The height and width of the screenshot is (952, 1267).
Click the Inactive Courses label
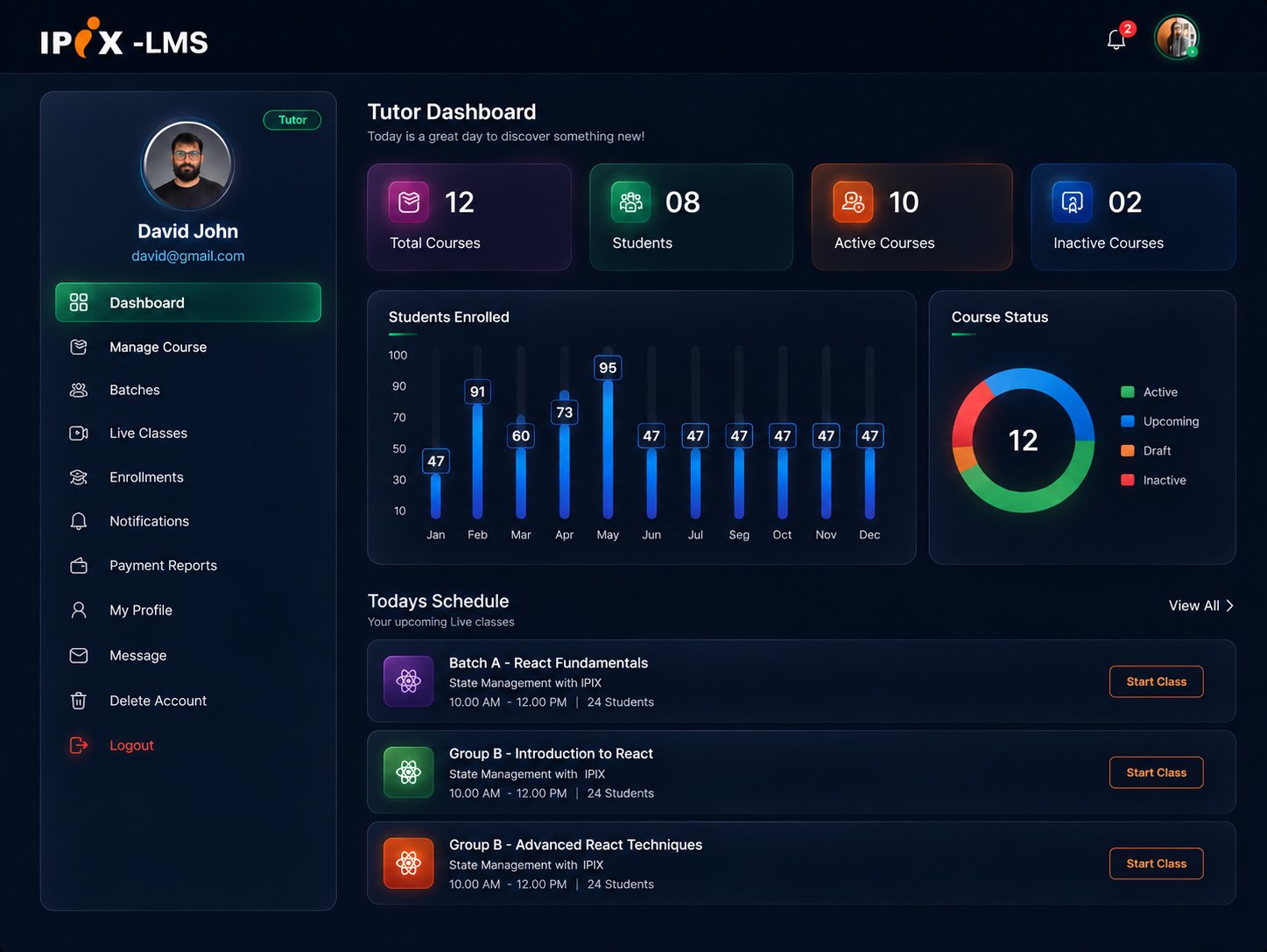(x=1109, y=243)
